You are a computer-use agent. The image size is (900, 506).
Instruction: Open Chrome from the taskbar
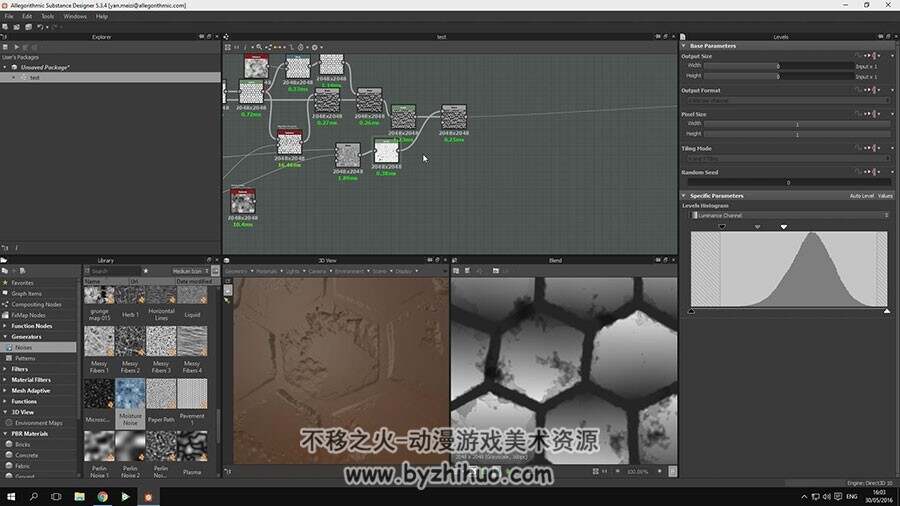102,497
